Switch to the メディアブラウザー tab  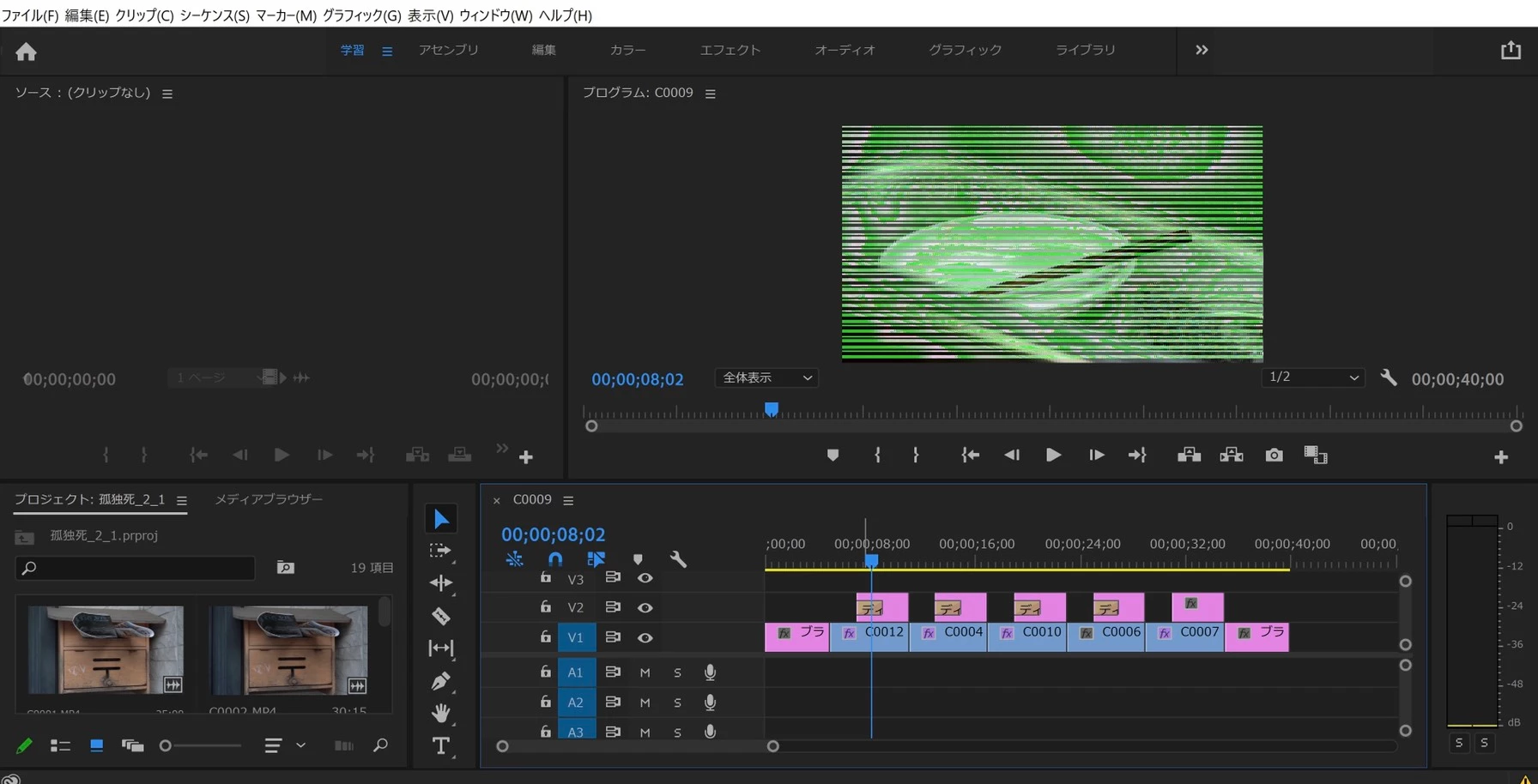269,499
